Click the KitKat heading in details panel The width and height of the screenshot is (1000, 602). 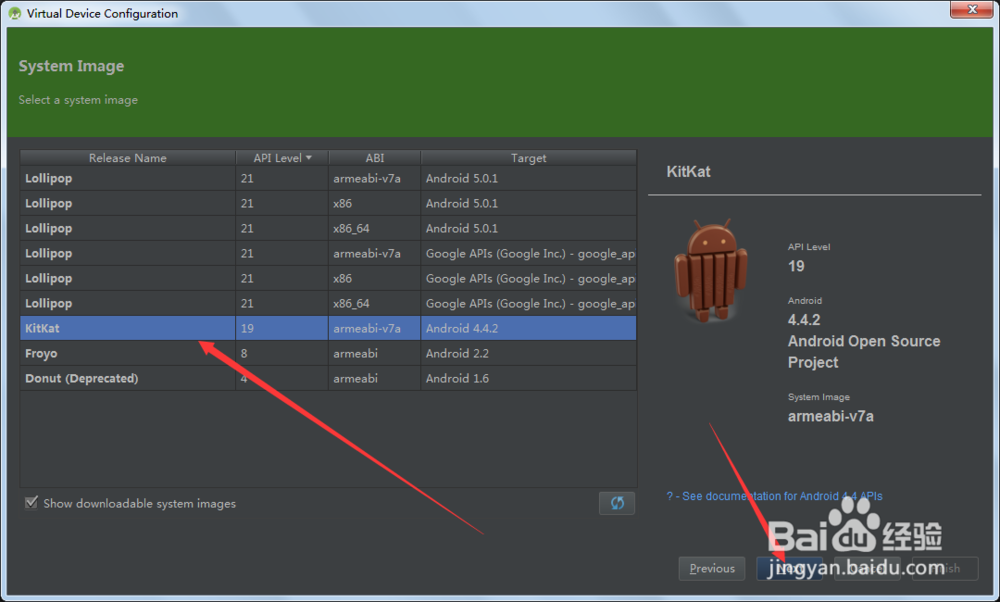pos(688,172)
